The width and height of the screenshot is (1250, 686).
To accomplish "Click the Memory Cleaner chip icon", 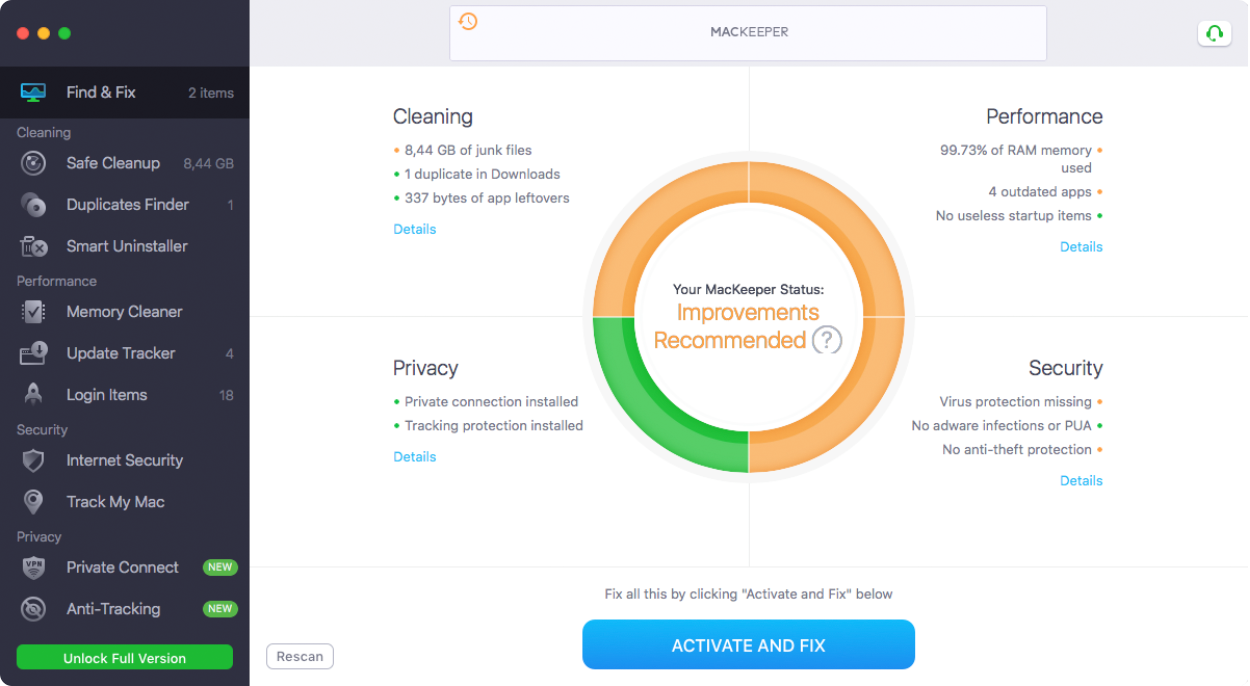I will tap(33, 312).
